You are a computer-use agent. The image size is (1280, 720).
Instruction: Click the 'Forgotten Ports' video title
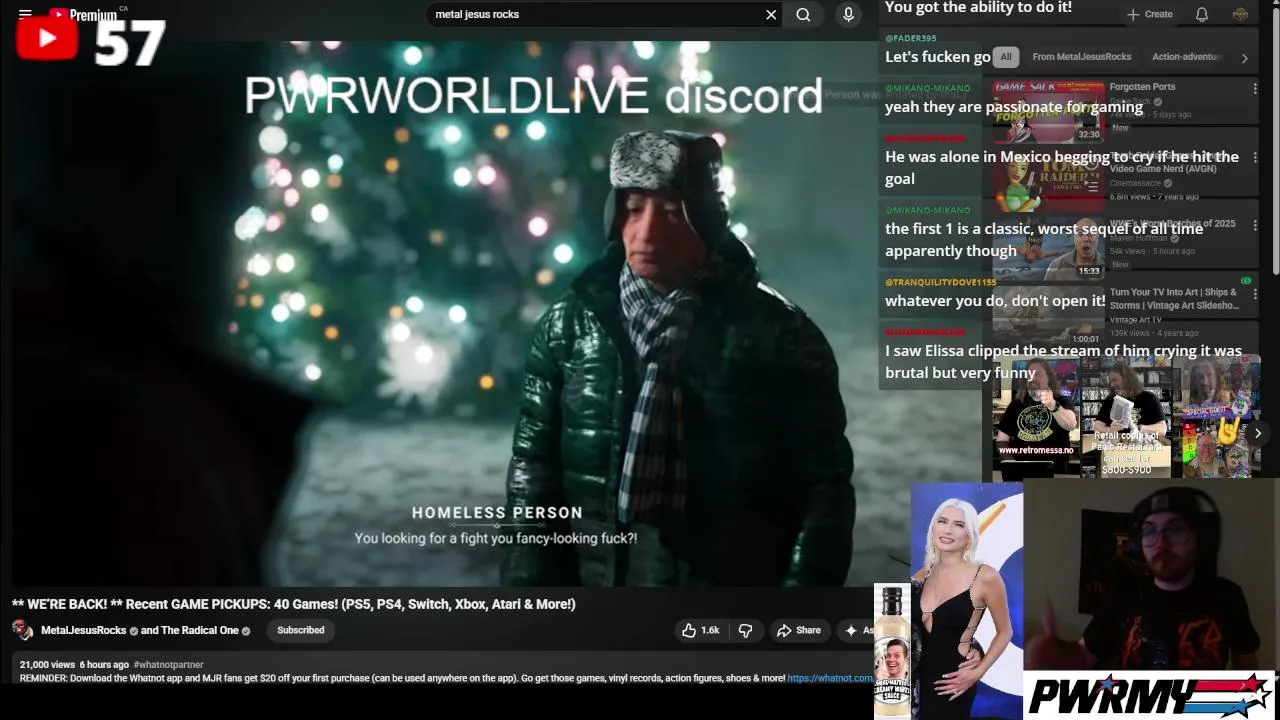(1142, 87)
